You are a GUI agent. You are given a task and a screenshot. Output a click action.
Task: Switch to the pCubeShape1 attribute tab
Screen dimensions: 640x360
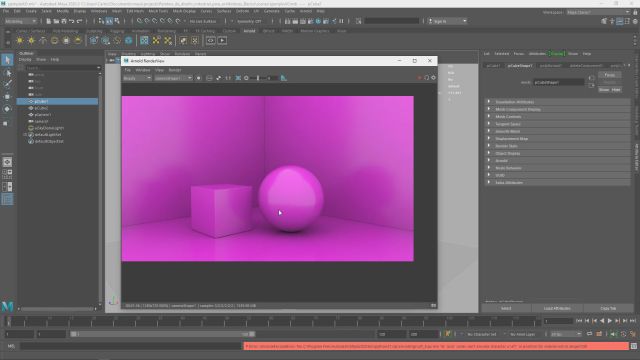click(520, 65)
